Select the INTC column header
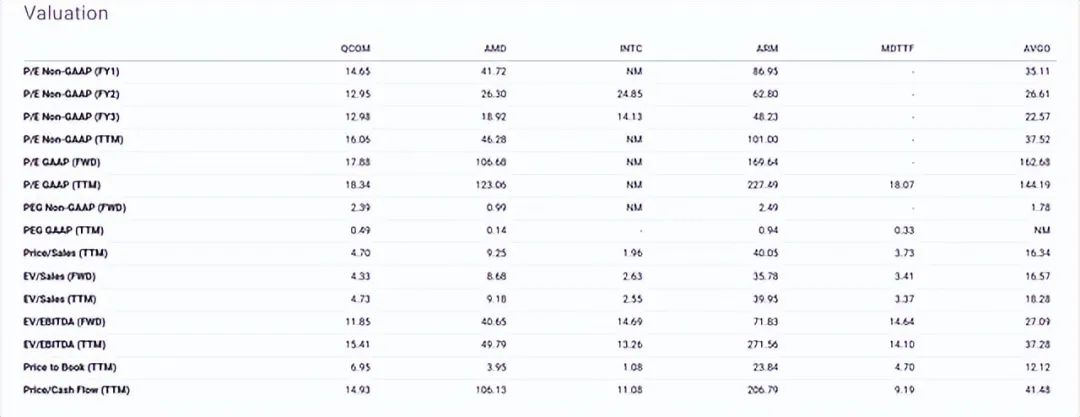The width and height of the screenshot is (1080, 417). click(632, 48)
